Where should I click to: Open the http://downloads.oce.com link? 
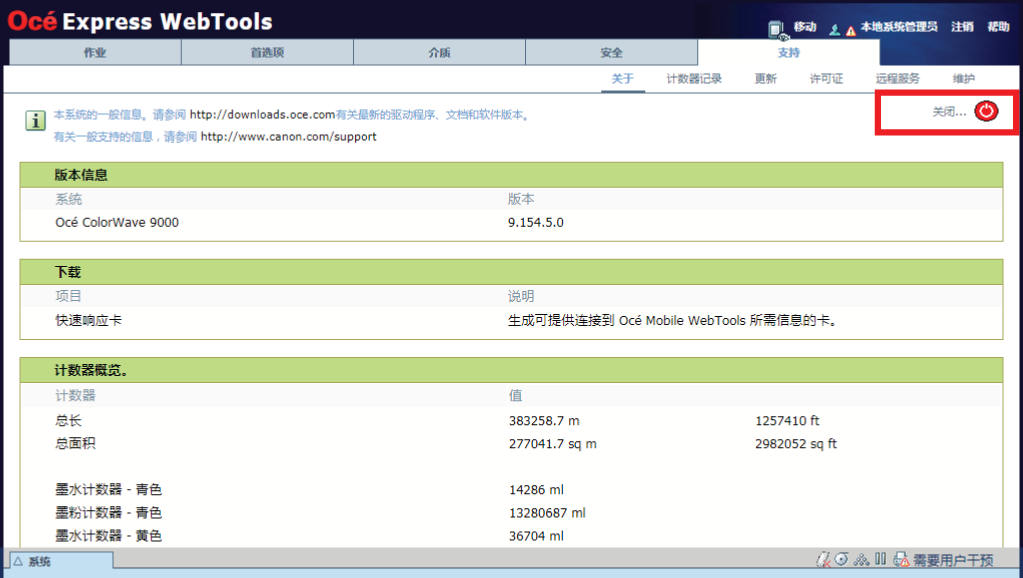click(262, 115)
